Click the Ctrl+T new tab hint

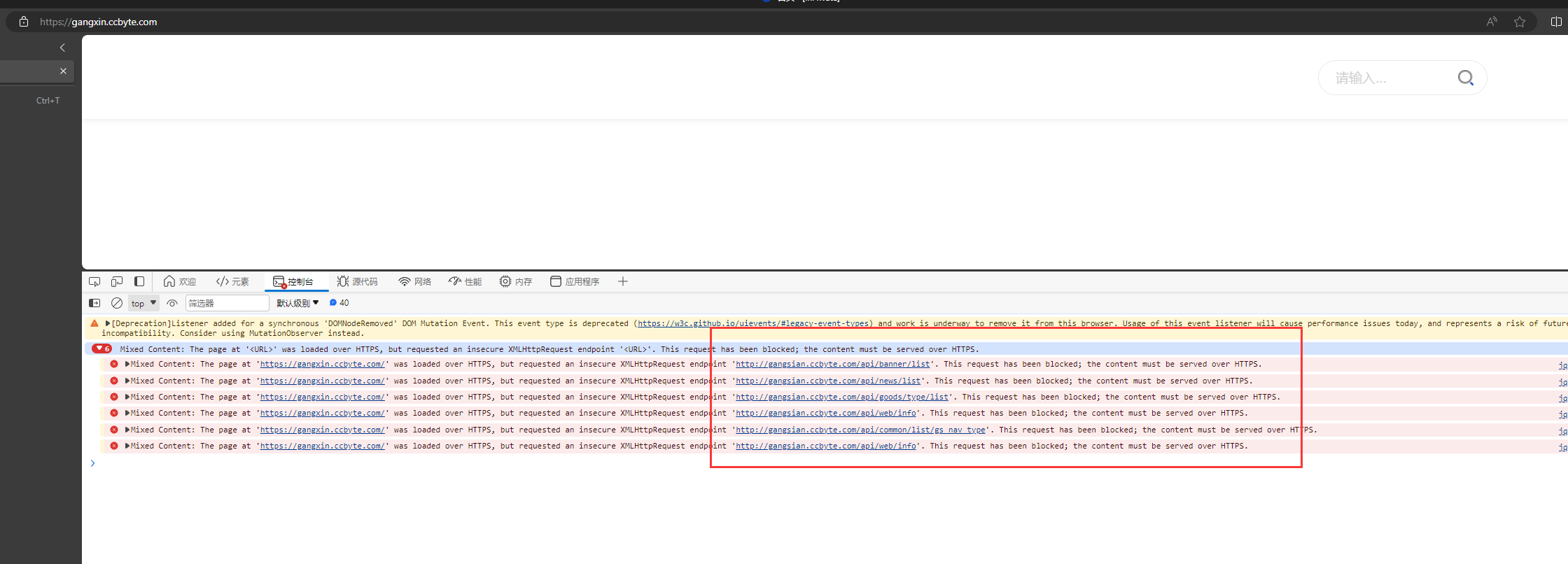pos(48,101)
